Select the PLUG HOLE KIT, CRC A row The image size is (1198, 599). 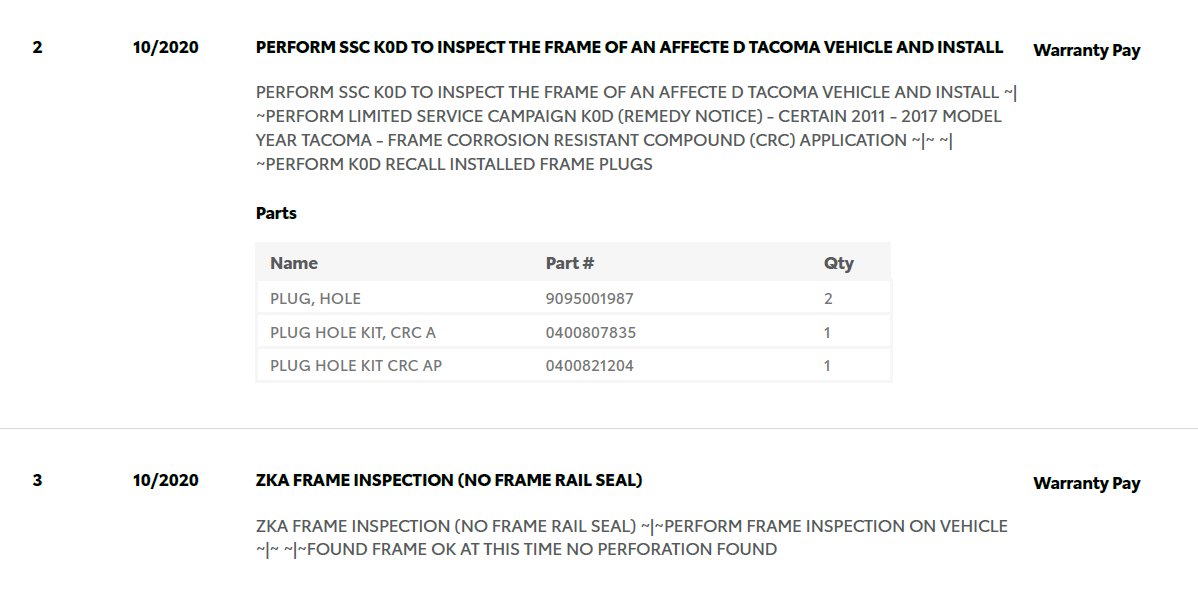pyautogui.click(x=573, y=332)
